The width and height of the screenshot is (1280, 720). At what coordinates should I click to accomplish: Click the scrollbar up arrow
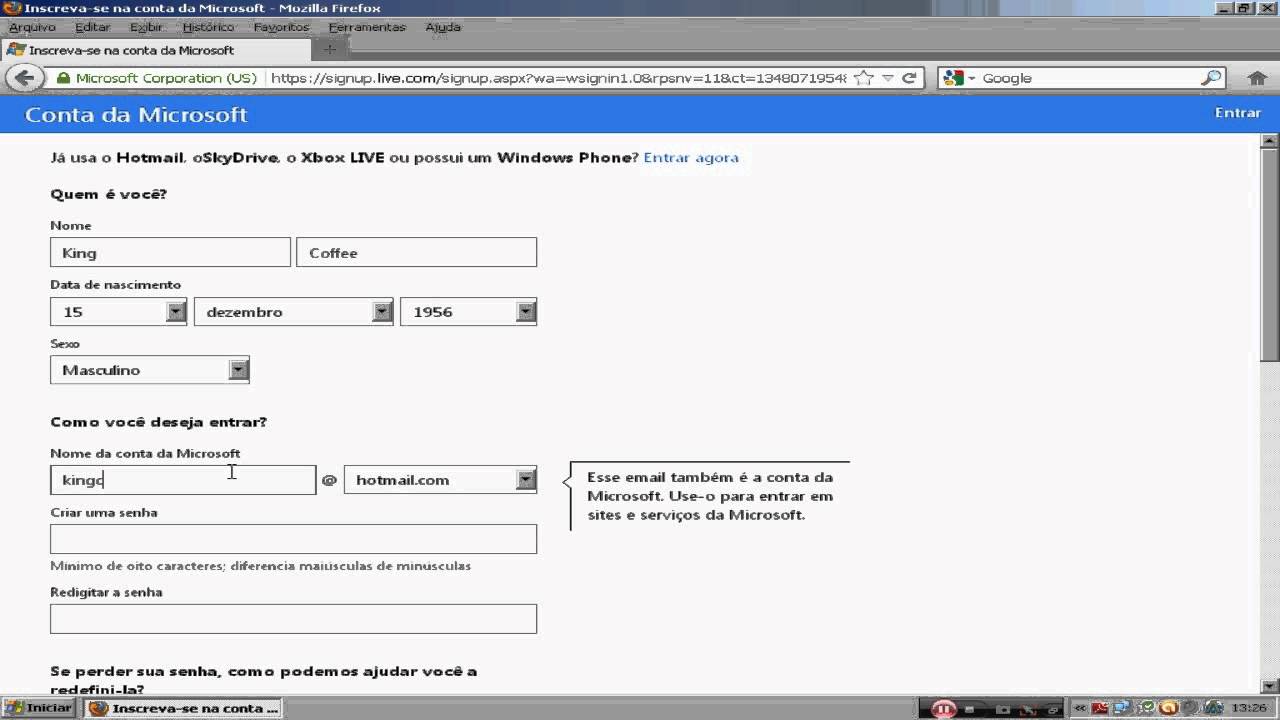1270,139
